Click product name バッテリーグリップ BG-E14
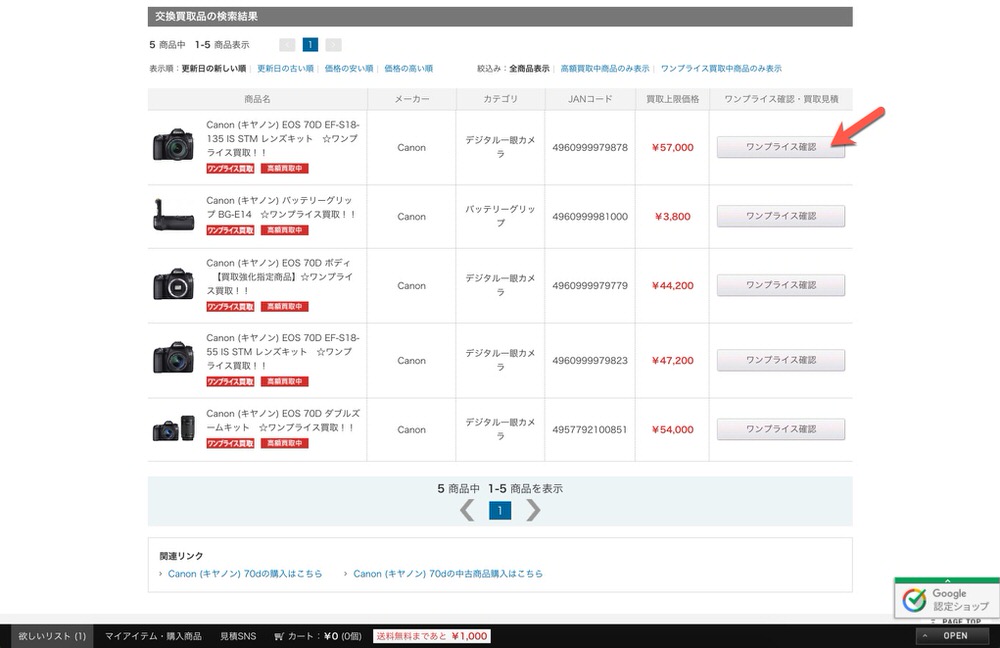Screen dimensions: 1000x648 (x=281, y=207)
